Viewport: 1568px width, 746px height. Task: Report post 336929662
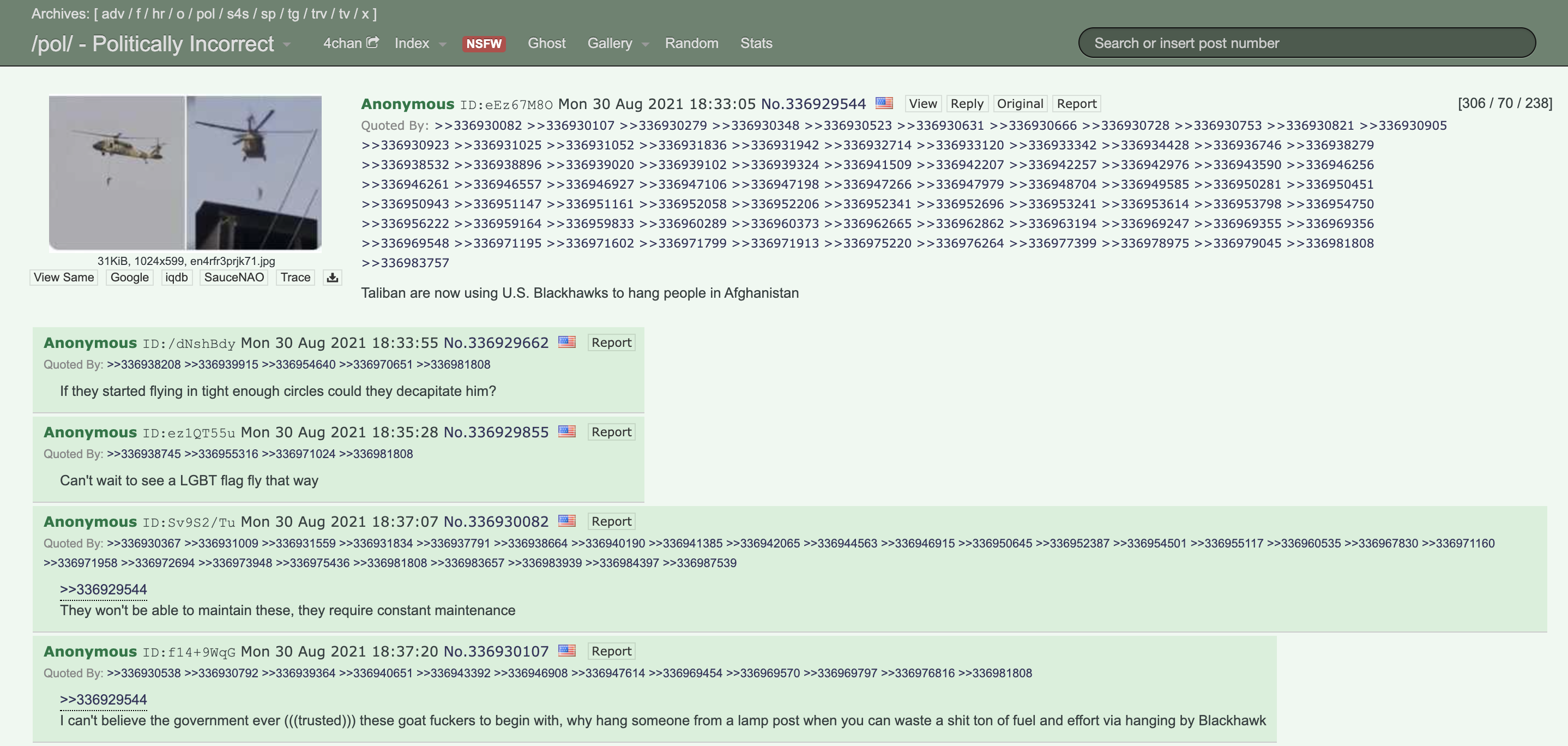611,342
